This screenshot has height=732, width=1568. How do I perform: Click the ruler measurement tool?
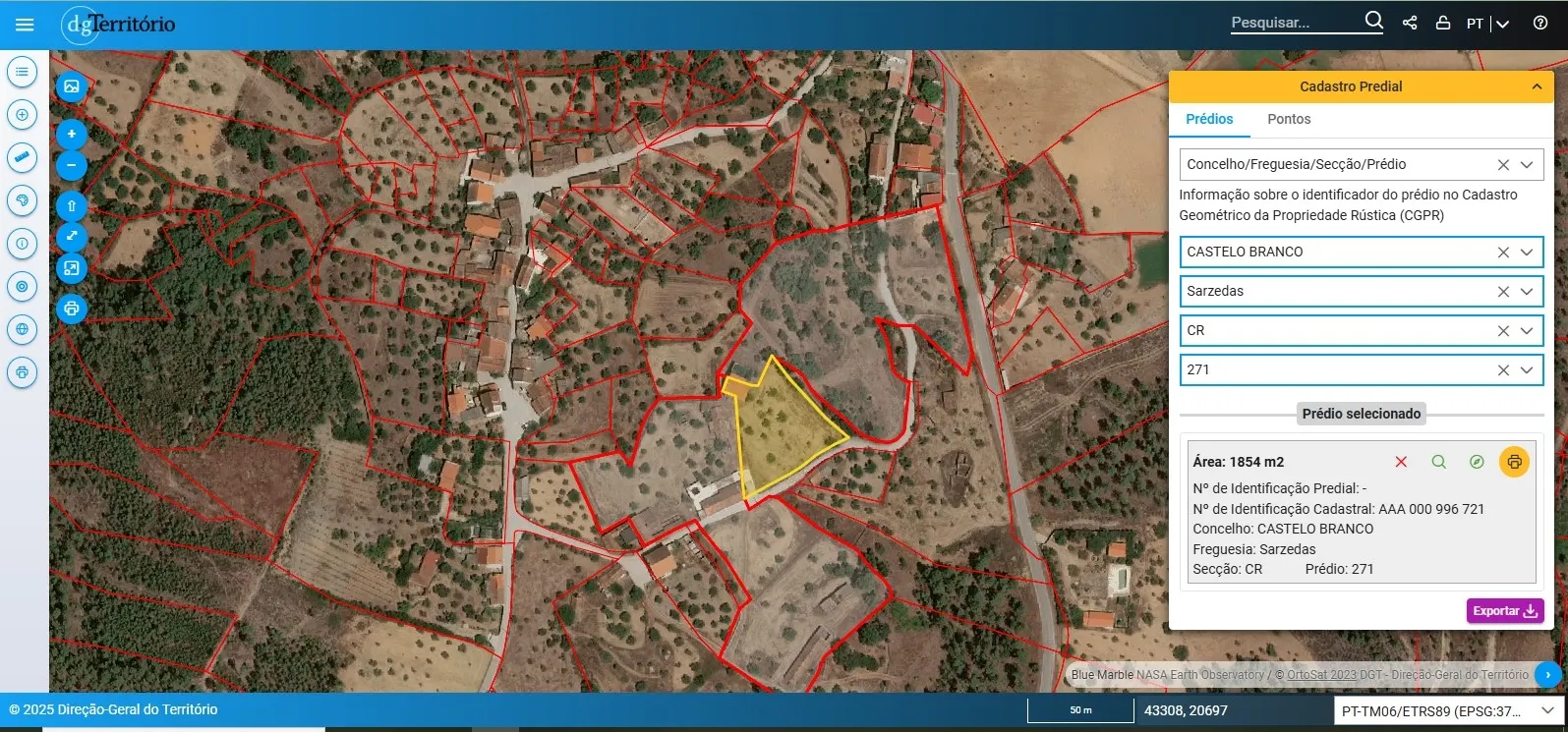click(x=22, y=157)
